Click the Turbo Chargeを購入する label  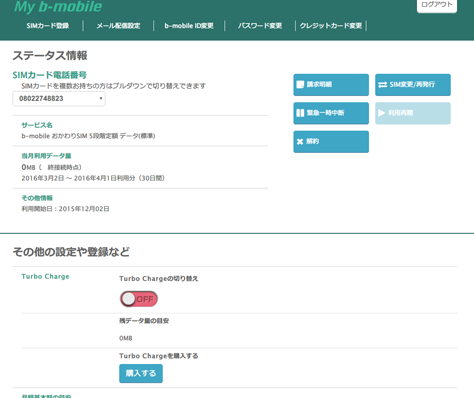(159, 356)
